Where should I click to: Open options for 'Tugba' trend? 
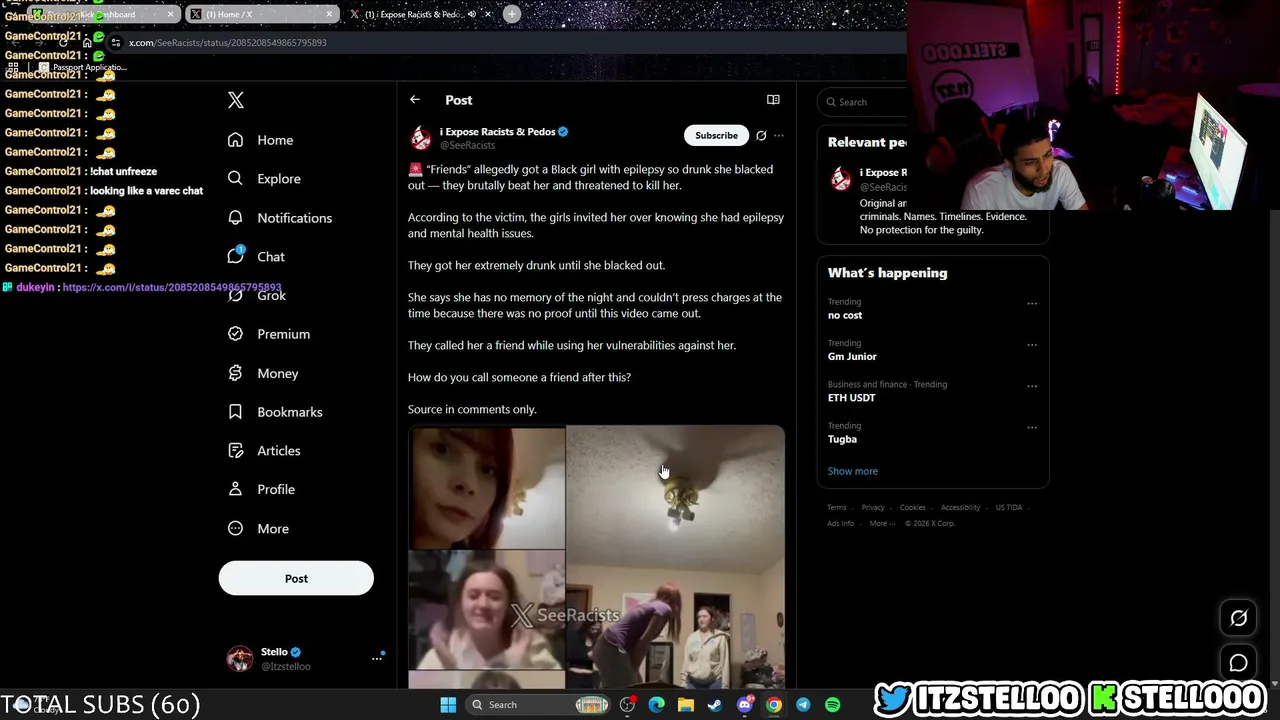pyautogui.click(x=1032, y=427)
